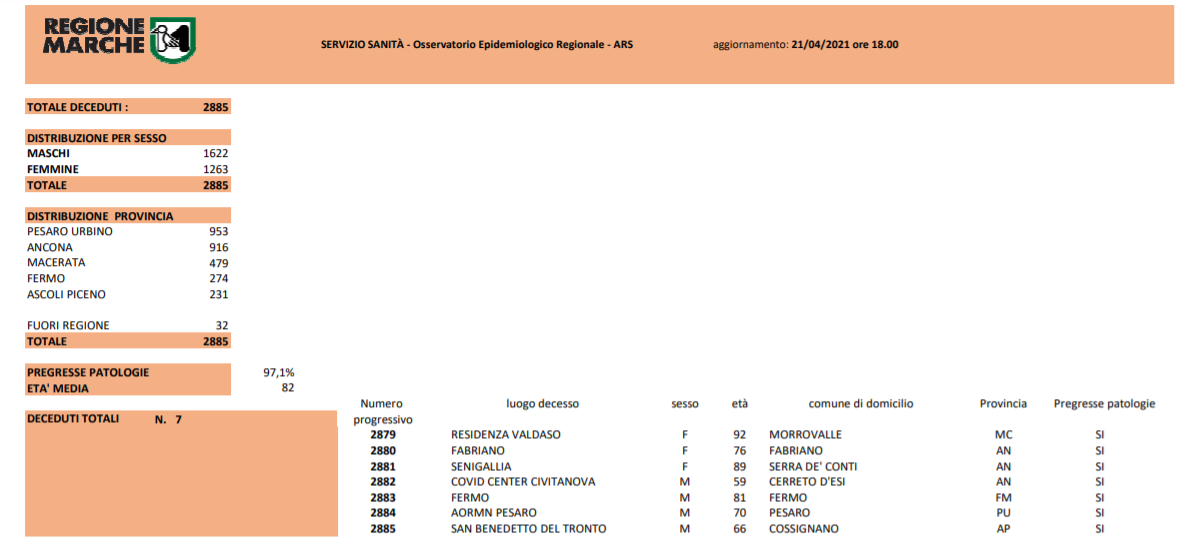
Task: Click province AP cell
Action: click(x=1003, y=528)
